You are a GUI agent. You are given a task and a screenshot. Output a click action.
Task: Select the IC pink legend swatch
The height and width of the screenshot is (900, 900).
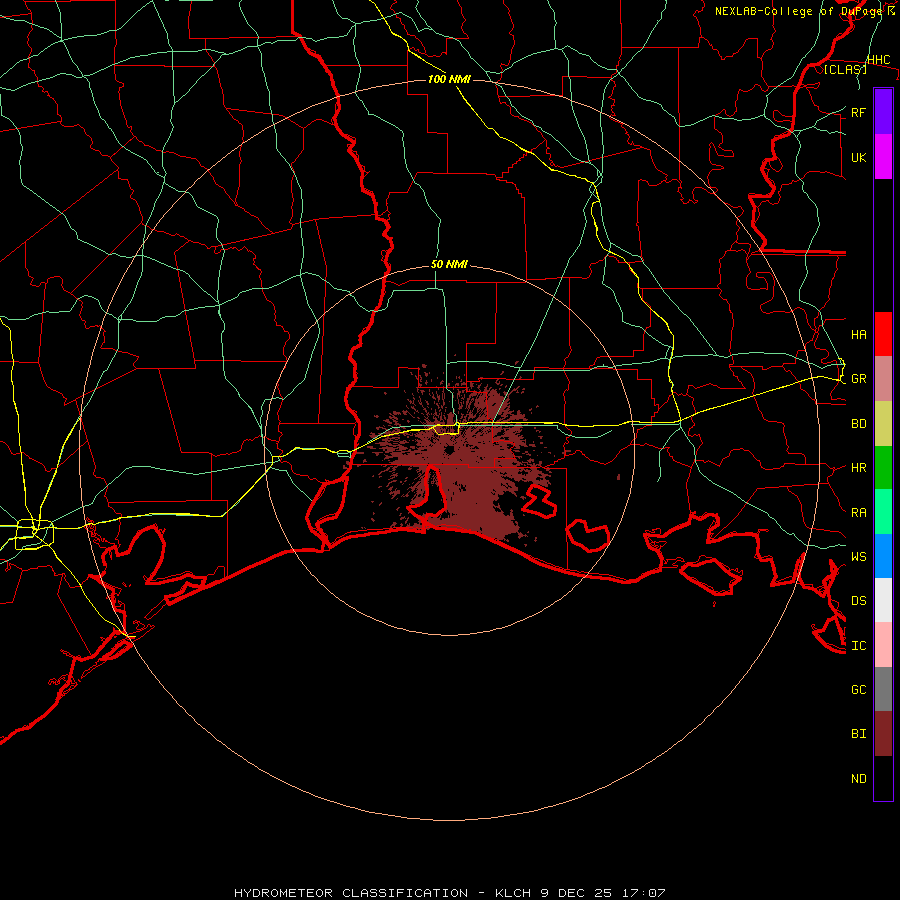pos(883,645)
